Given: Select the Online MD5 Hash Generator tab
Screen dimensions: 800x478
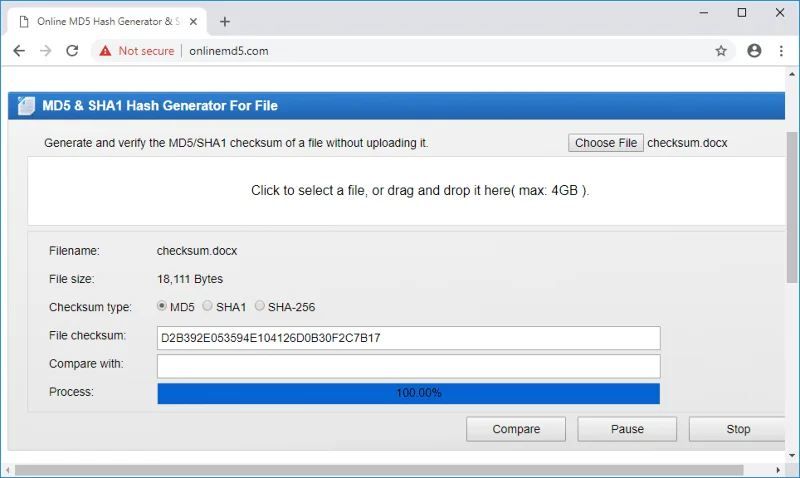Looking at the screenshot, I should (x=107, y=21).
